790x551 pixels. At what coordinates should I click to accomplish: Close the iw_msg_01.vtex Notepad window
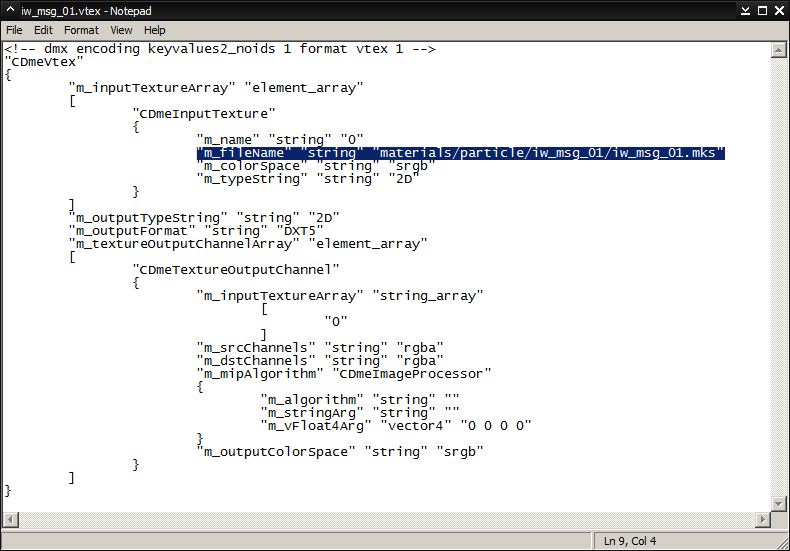click(776, 10)
